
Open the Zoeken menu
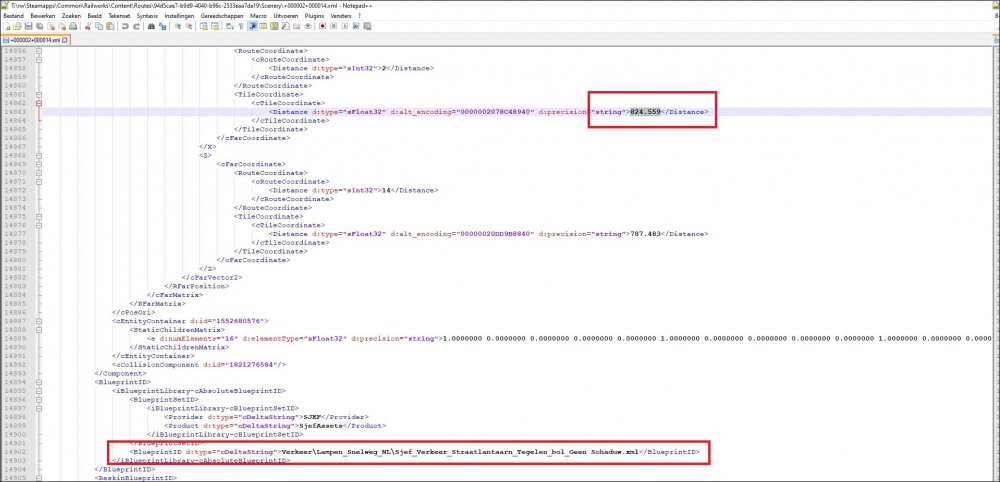(69, 16)
